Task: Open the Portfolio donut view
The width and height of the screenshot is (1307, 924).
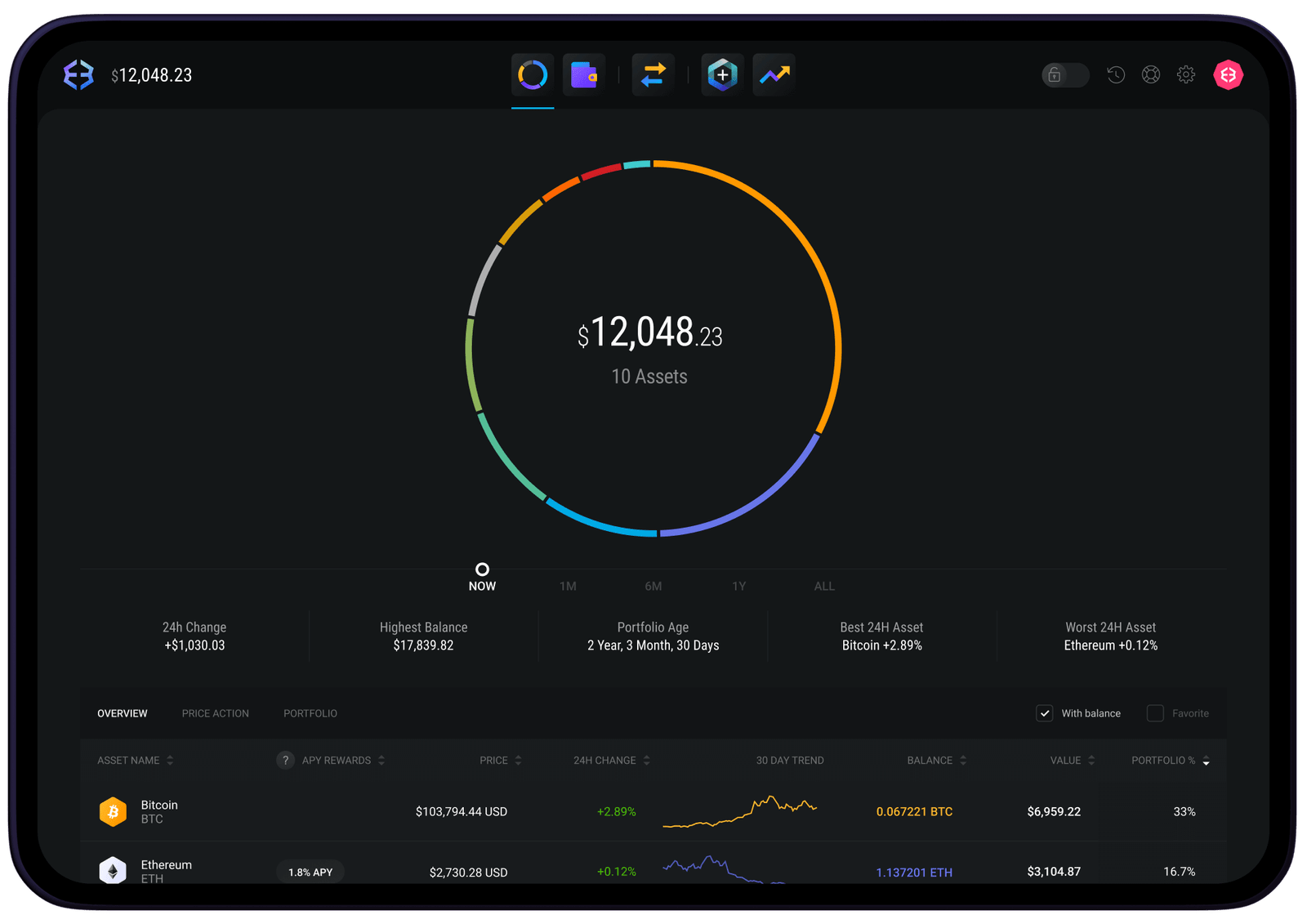Action: coord(532,74)
